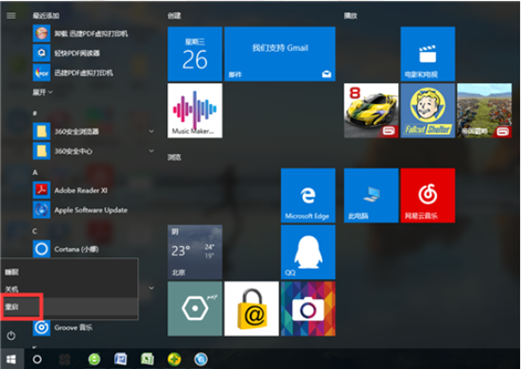522x369 pixels.
Task: Select Sleep in the power menu
Action: (x=70, y=272)
